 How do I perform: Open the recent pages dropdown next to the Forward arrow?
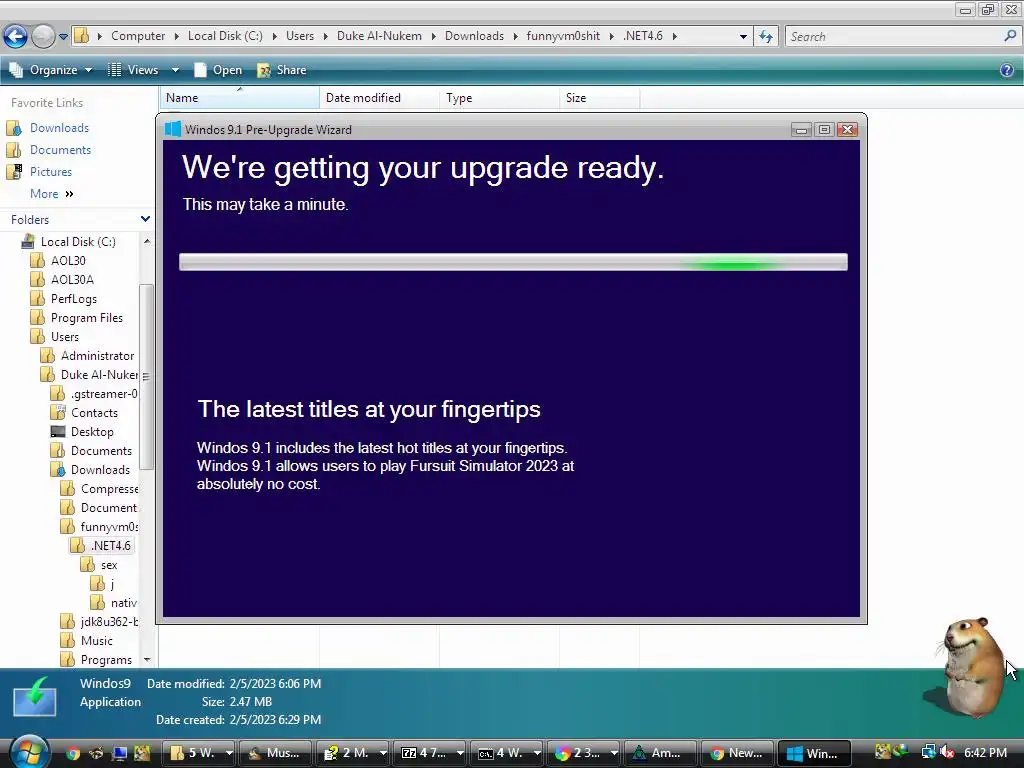point(63,37)
